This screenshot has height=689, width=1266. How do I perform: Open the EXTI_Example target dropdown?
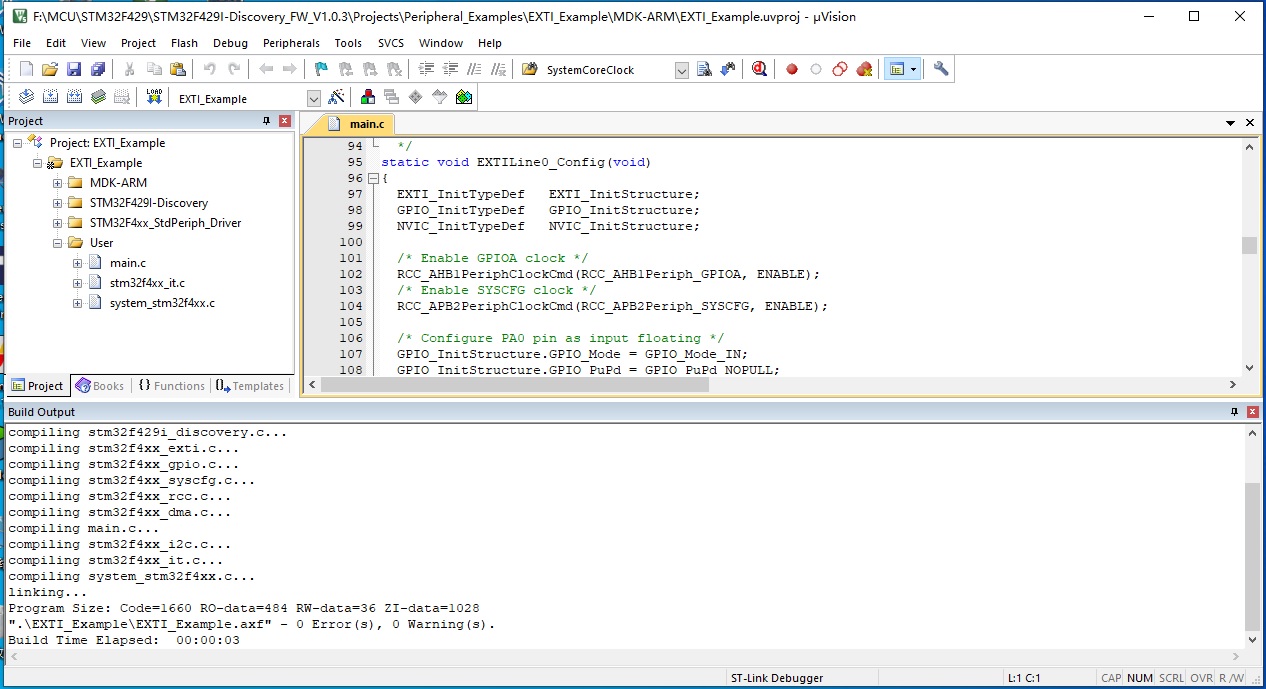(x=314, y=98)
